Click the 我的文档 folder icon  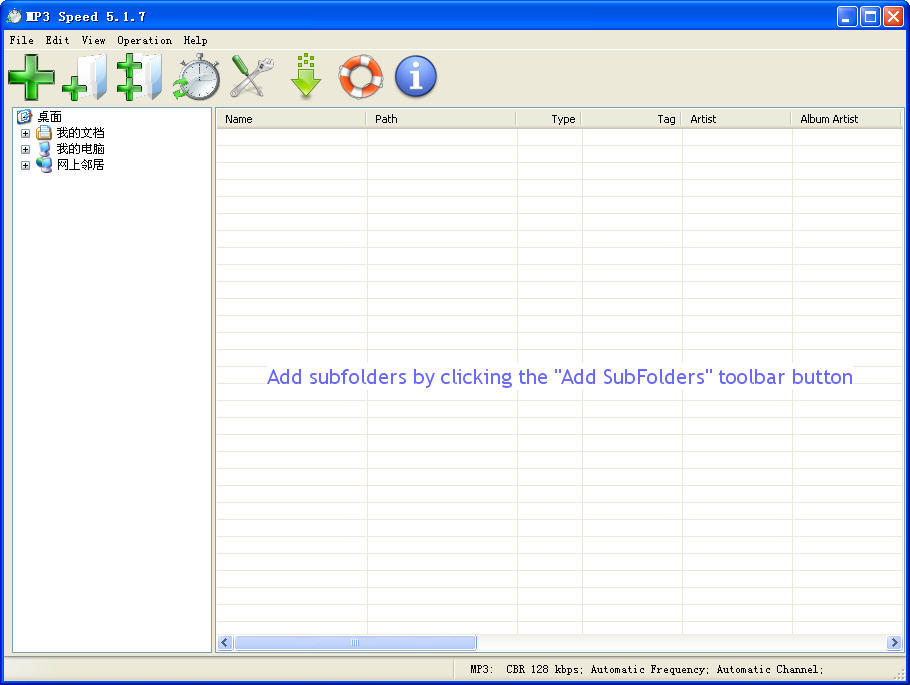tap(44, 133)
